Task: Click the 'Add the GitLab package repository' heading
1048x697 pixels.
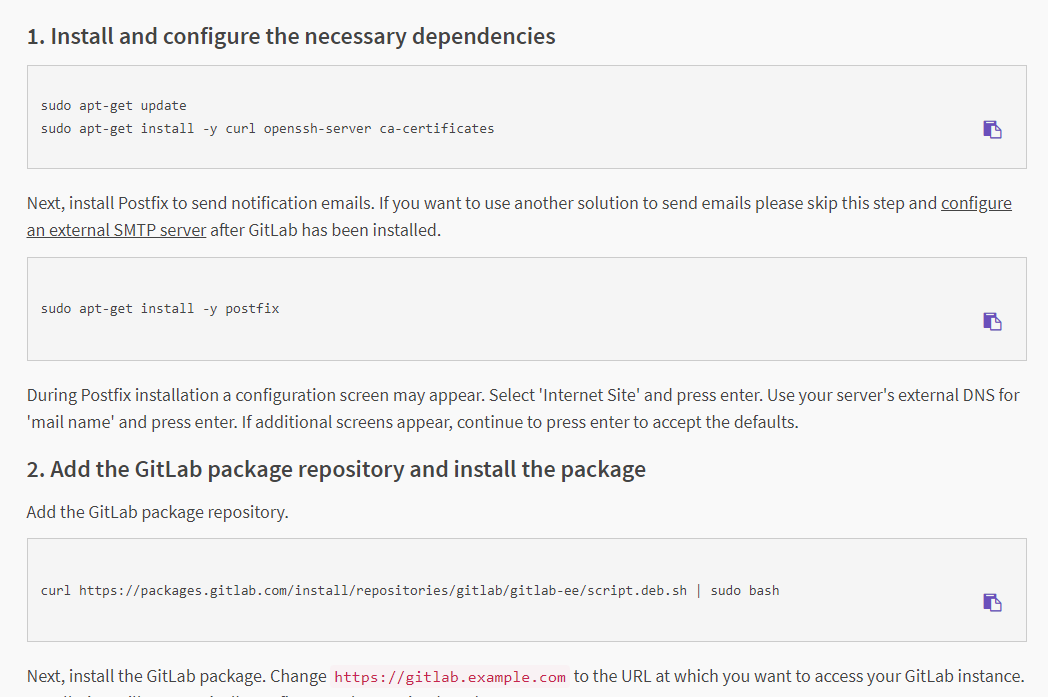Action: click(x=336, y=469)
